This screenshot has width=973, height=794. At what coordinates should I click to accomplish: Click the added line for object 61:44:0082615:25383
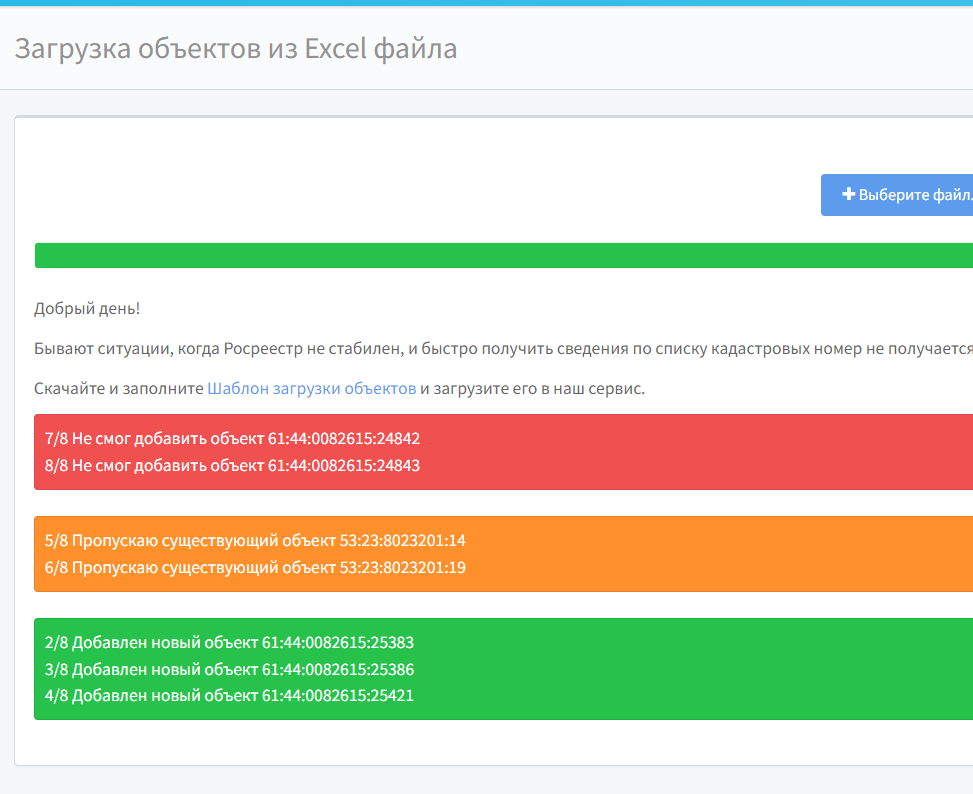pyautogui.click(x=229, y=642)
